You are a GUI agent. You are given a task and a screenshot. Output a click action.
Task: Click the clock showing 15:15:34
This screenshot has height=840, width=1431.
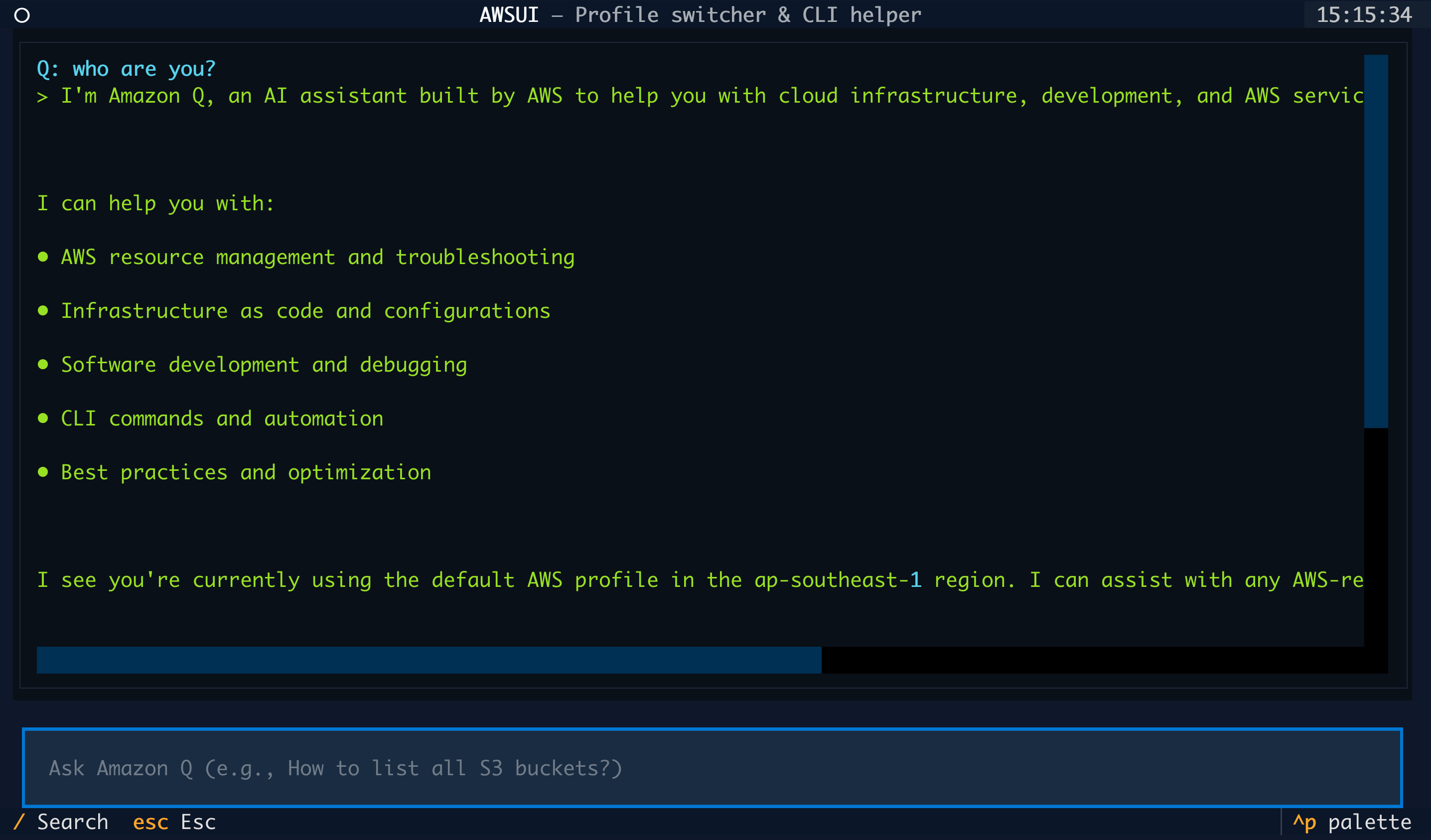pyautogui.click(x=1363, y=15)
